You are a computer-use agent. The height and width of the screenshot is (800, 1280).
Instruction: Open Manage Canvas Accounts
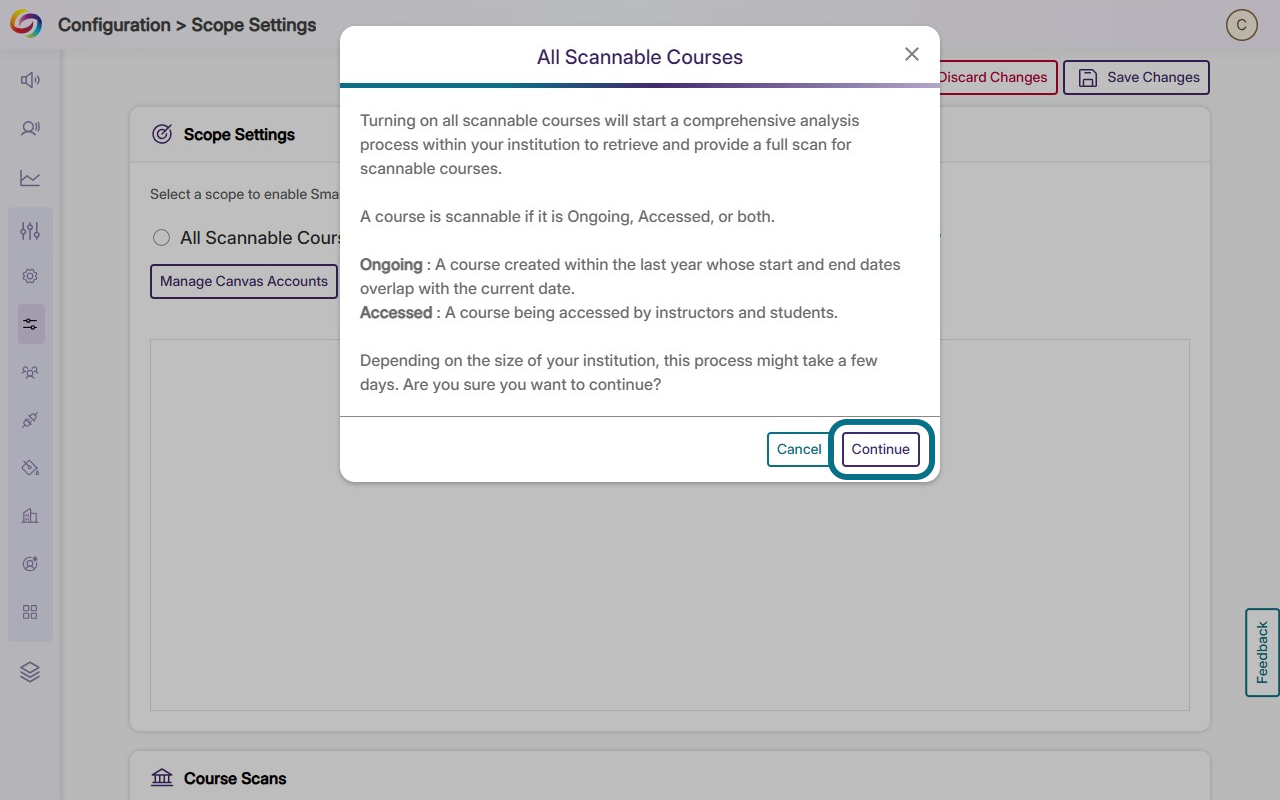pos(244,281)
